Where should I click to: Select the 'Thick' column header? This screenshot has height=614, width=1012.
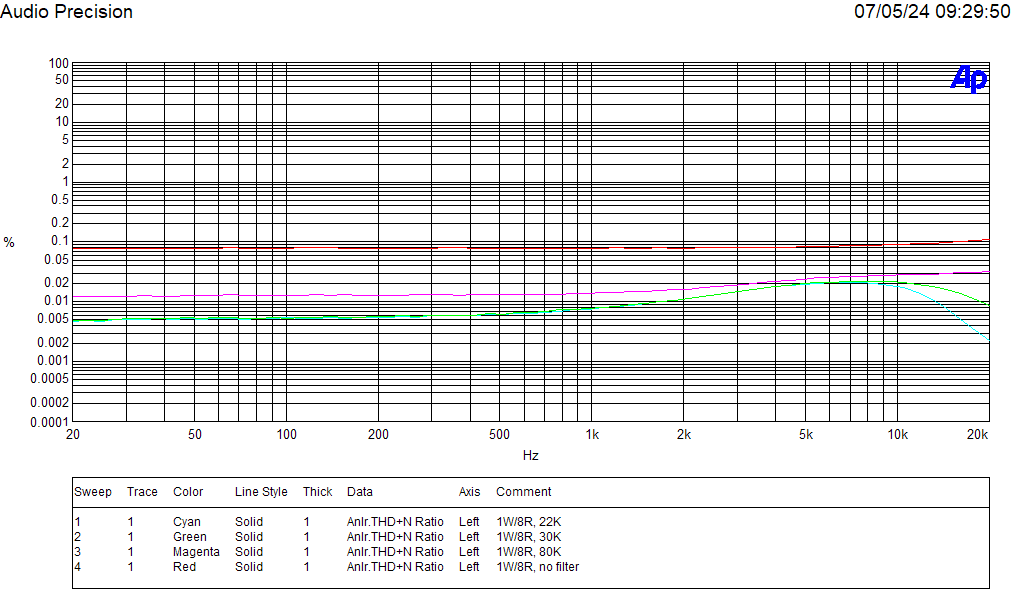tap(318, 492)
